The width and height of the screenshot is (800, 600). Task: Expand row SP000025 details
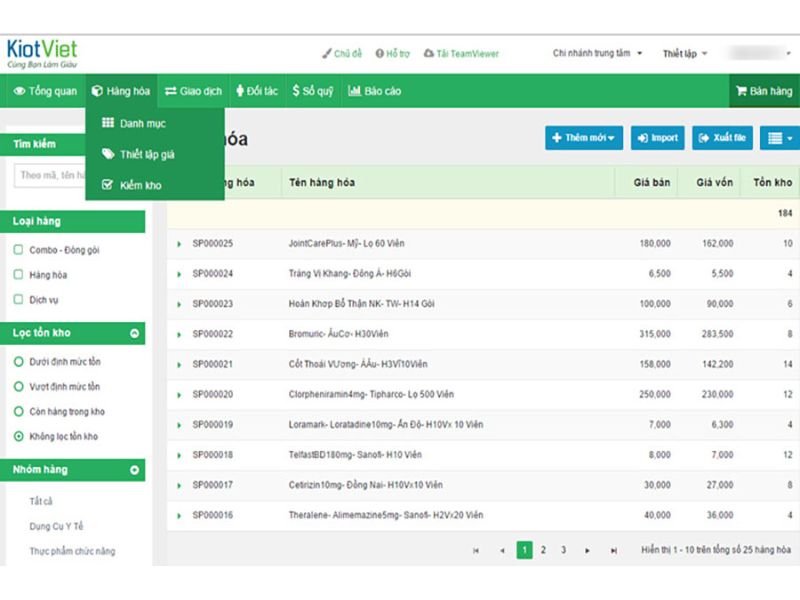tap(179, 244)
